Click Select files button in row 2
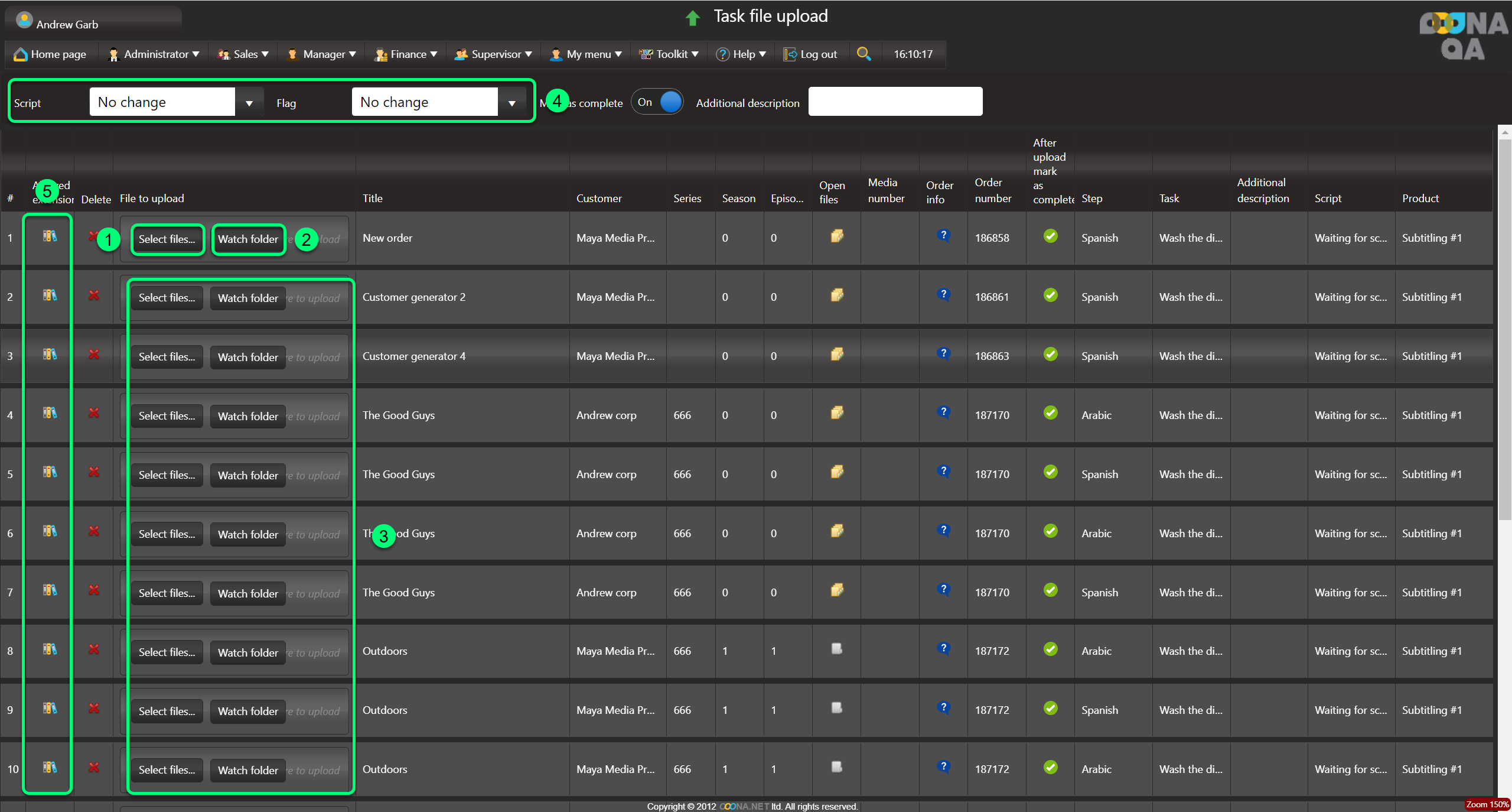Screen dimensions: 1512x812 click(x=167, y=298)
